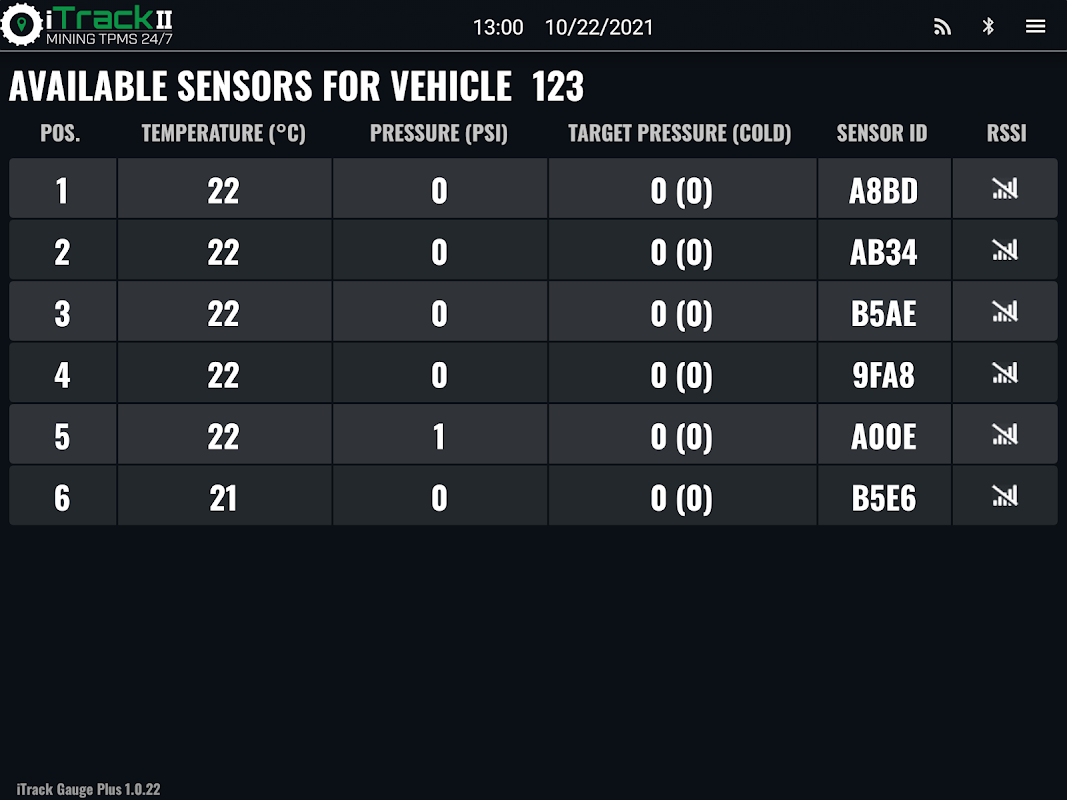Viewport: 1067px width, 800px height.
Task: Tap the wireless feed signal icon
Action: pyautogui.click(x=942, y=27)
